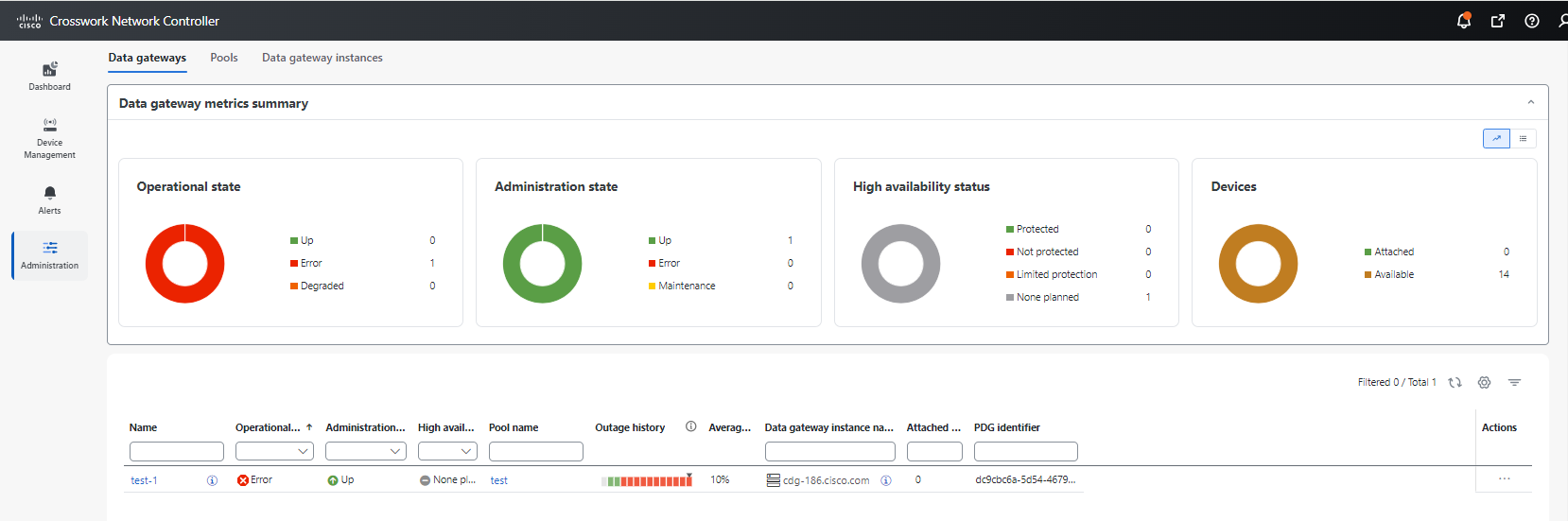Click the PDG identifier filter field

[x=1026, y=451]
